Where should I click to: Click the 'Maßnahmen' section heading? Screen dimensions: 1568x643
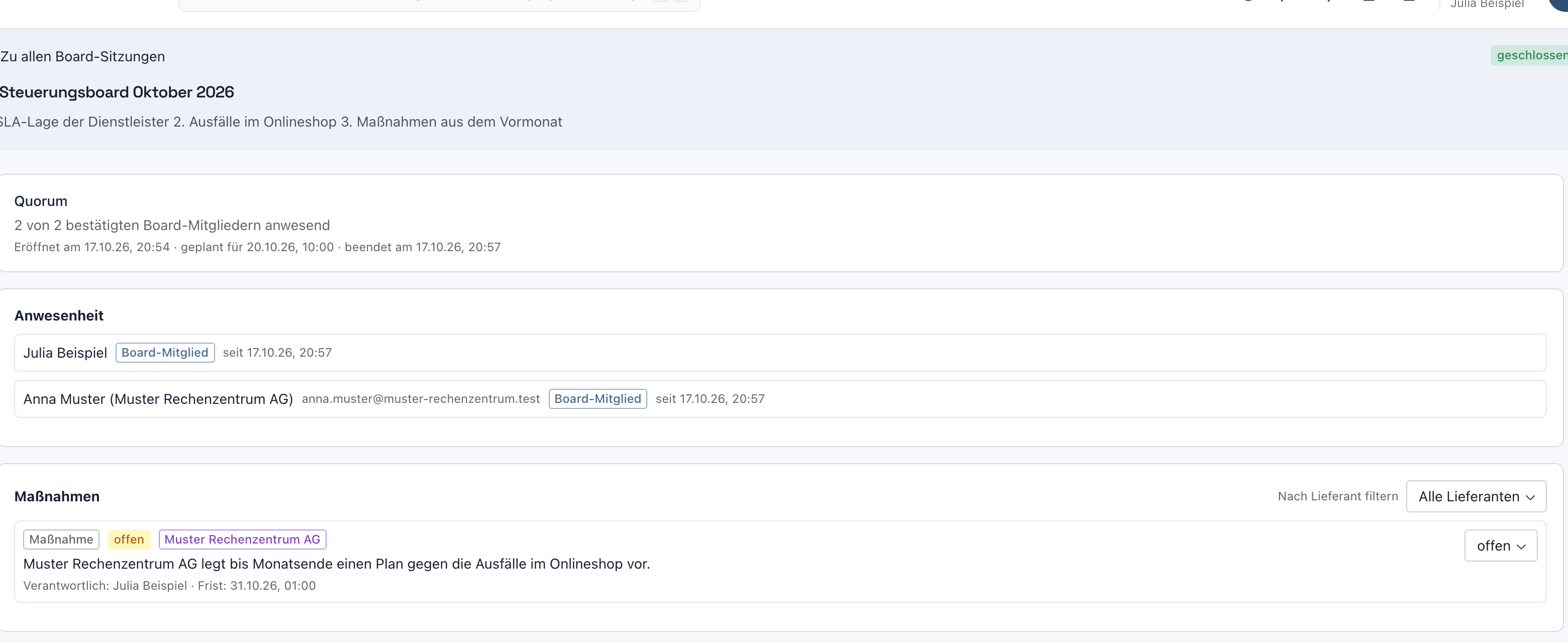pos(57,496)
